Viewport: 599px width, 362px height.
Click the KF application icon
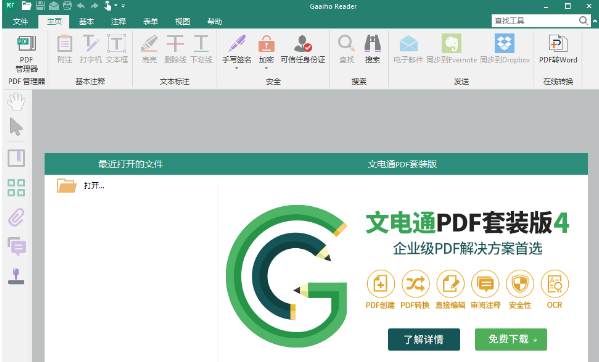point(10,6)
